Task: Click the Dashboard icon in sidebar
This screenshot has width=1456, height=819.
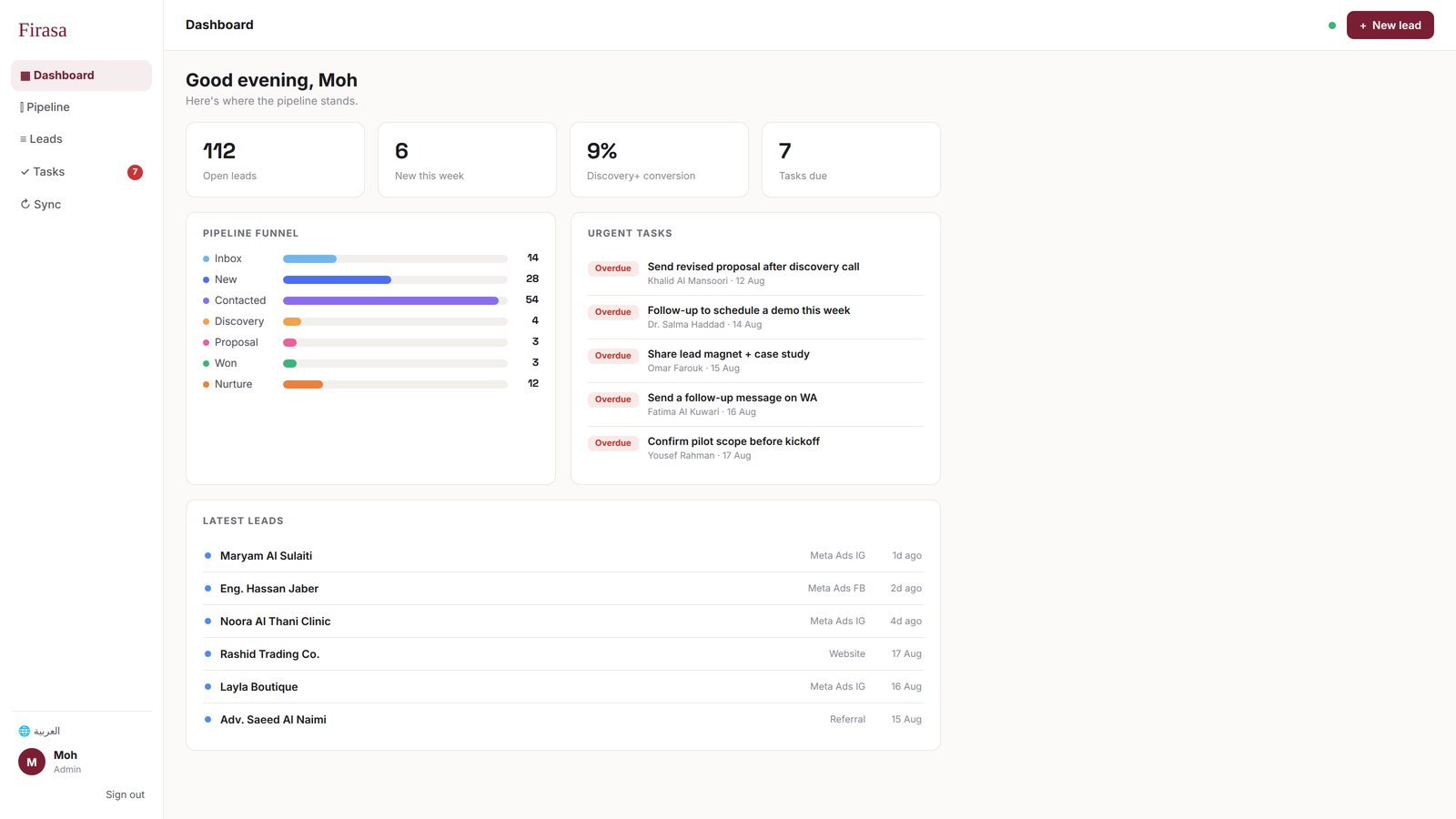Action: [25, 76]
